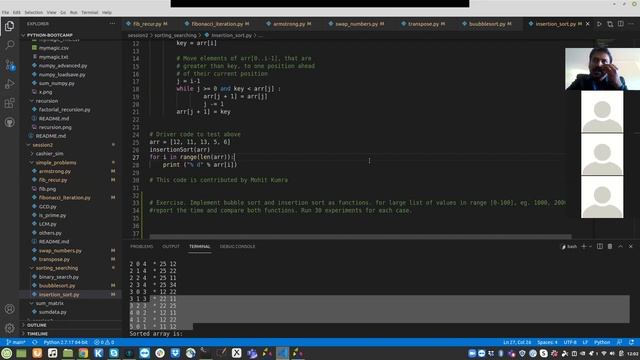The image size is (640, 360).
Task: Switch to the PROBLEMS panel tab
Action: 141,247
